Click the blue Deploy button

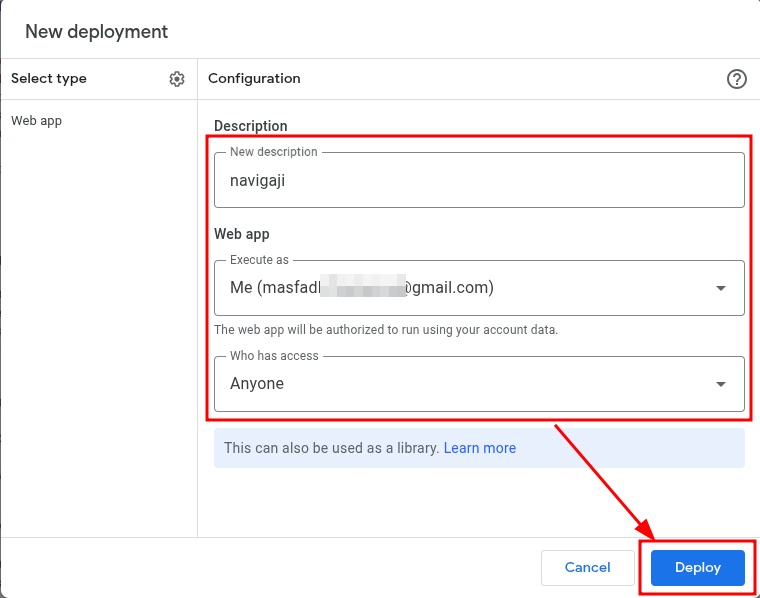(x=697, y=567)
